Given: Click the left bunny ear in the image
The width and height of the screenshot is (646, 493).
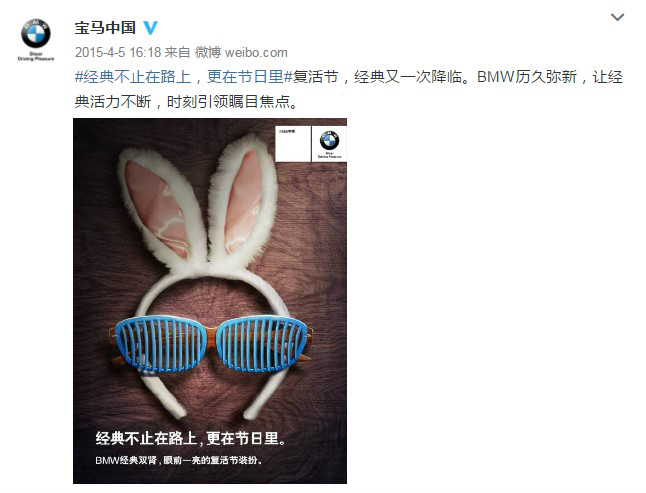Looking at the screenshot, I should click(161, 206).
